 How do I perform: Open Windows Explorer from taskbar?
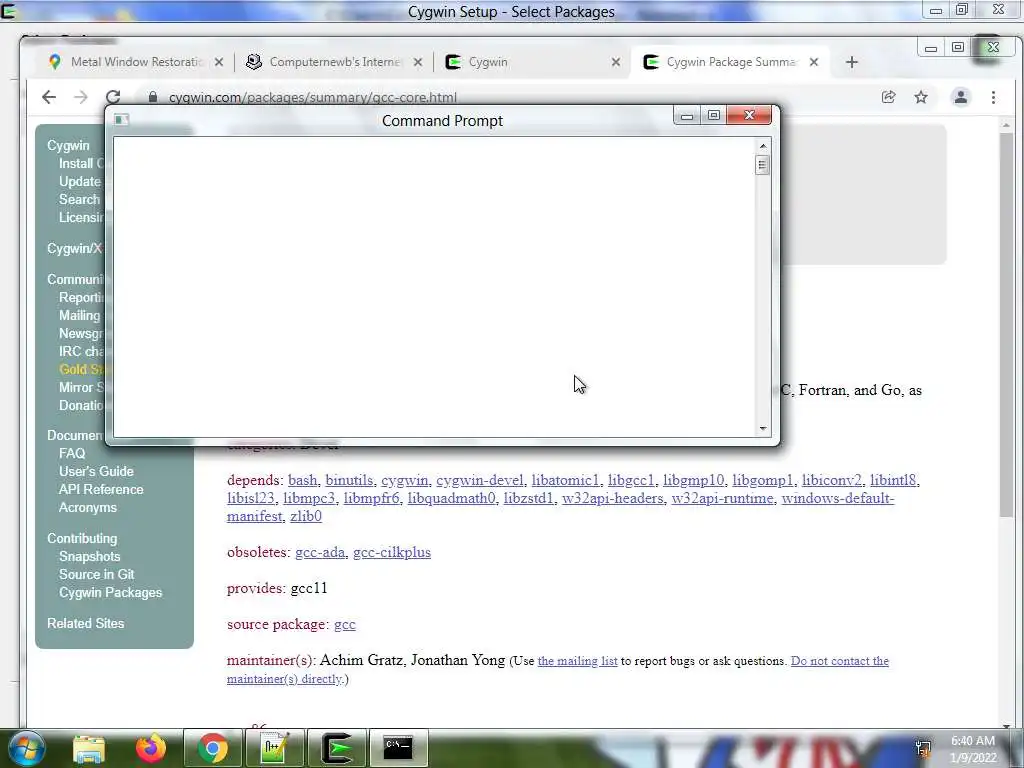[x=89, y=748]
